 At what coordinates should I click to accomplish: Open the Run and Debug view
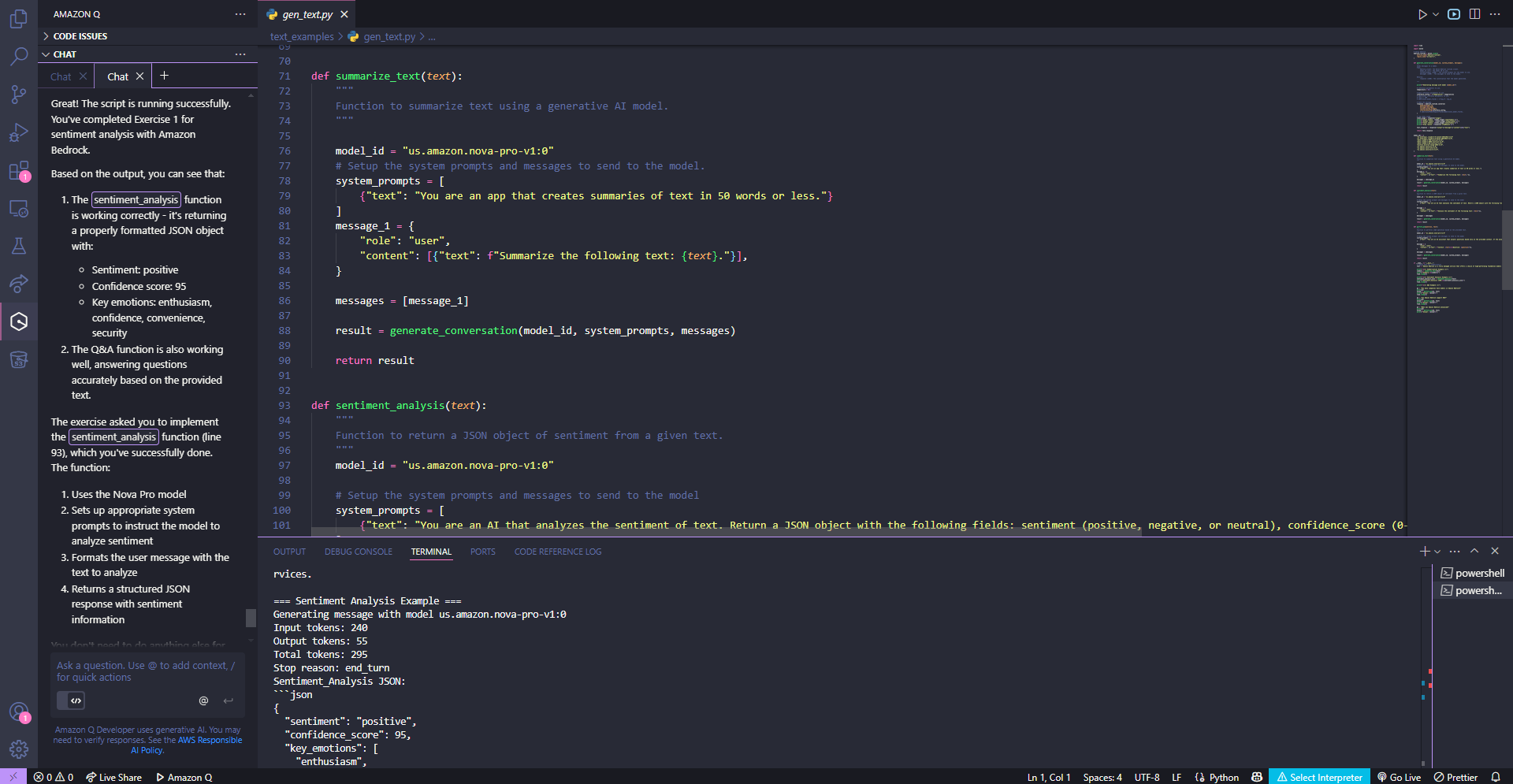(x=19, y=132)
